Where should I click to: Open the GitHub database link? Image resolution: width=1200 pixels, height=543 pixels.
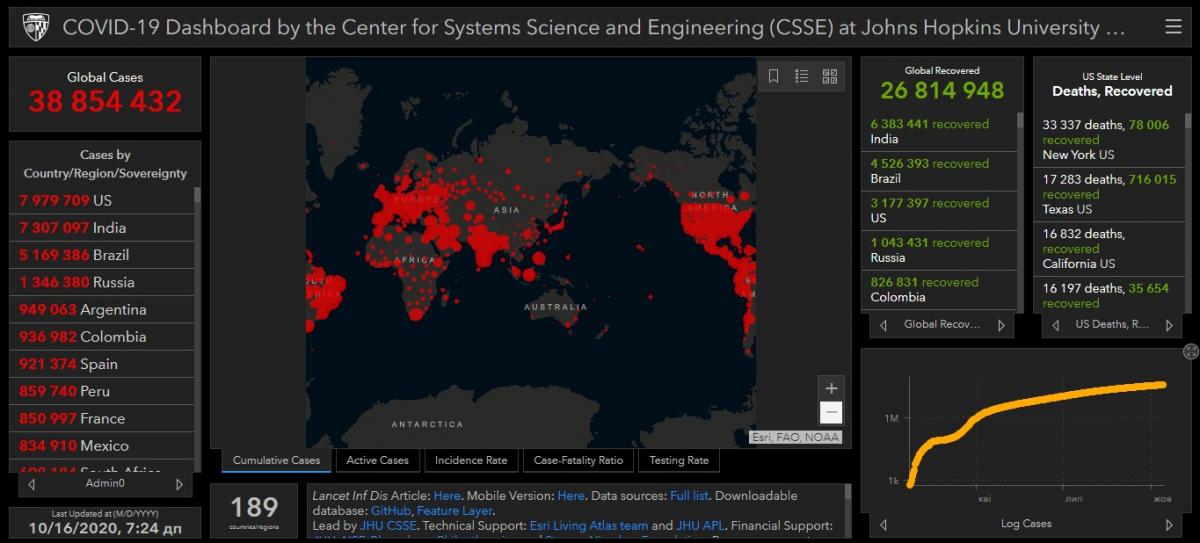(391, 510)
